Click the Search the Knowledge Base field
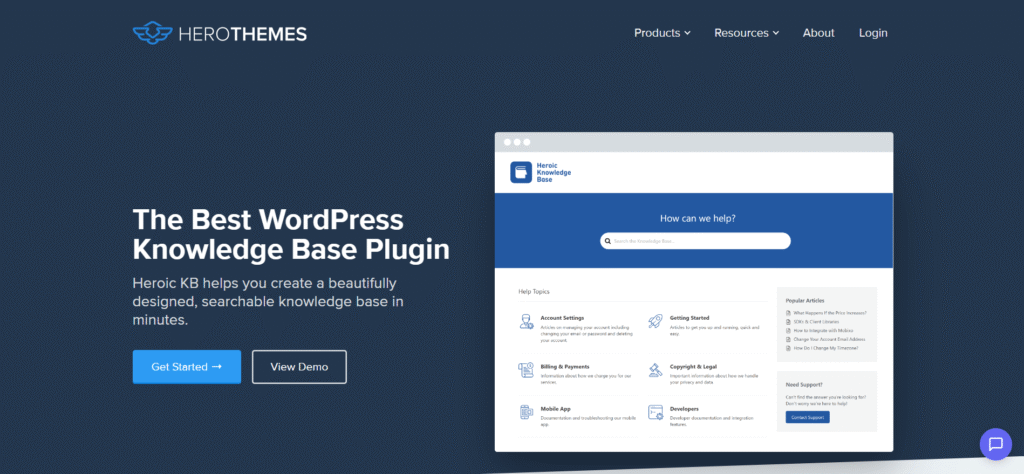 click(x=695, y=241)
